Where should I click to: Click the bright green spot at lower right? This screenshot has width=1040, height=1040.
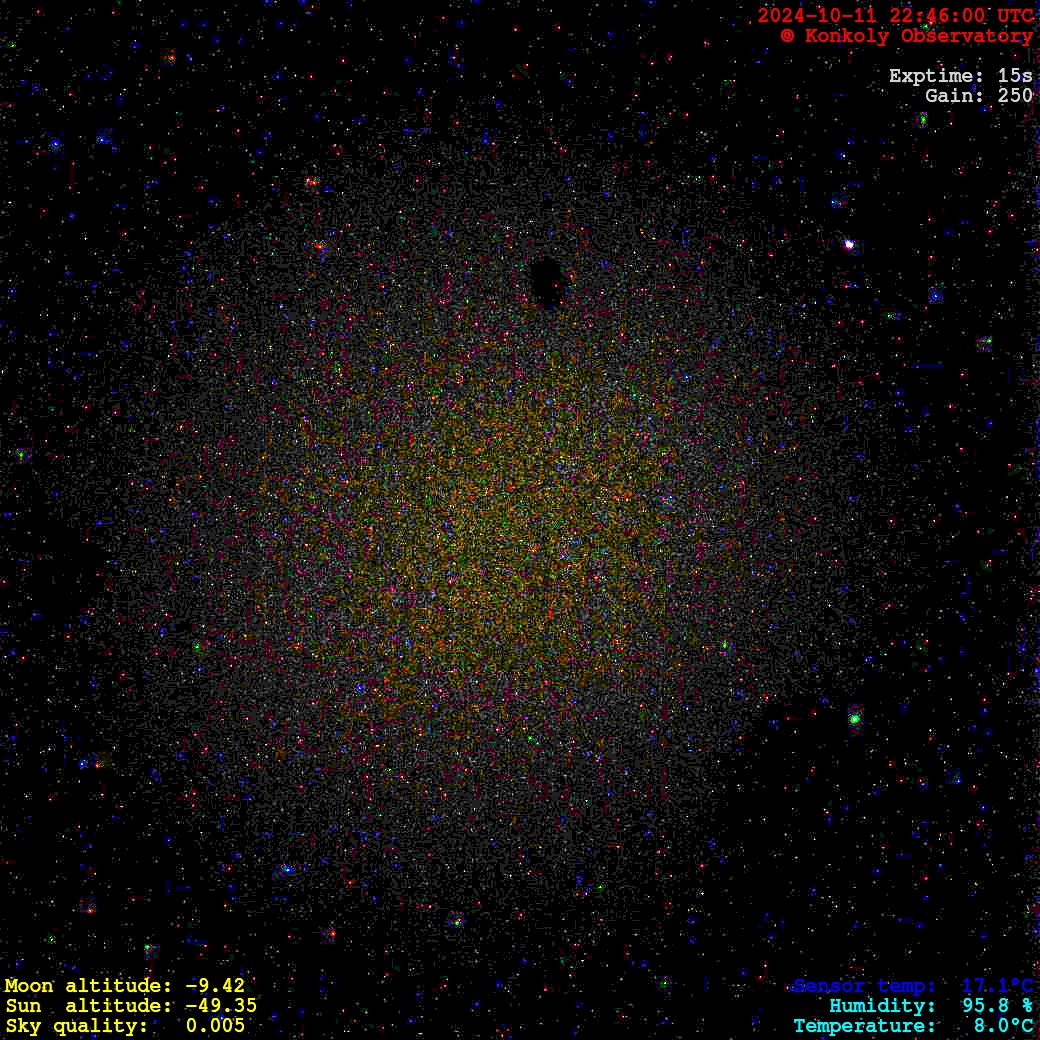coord(855,717)
